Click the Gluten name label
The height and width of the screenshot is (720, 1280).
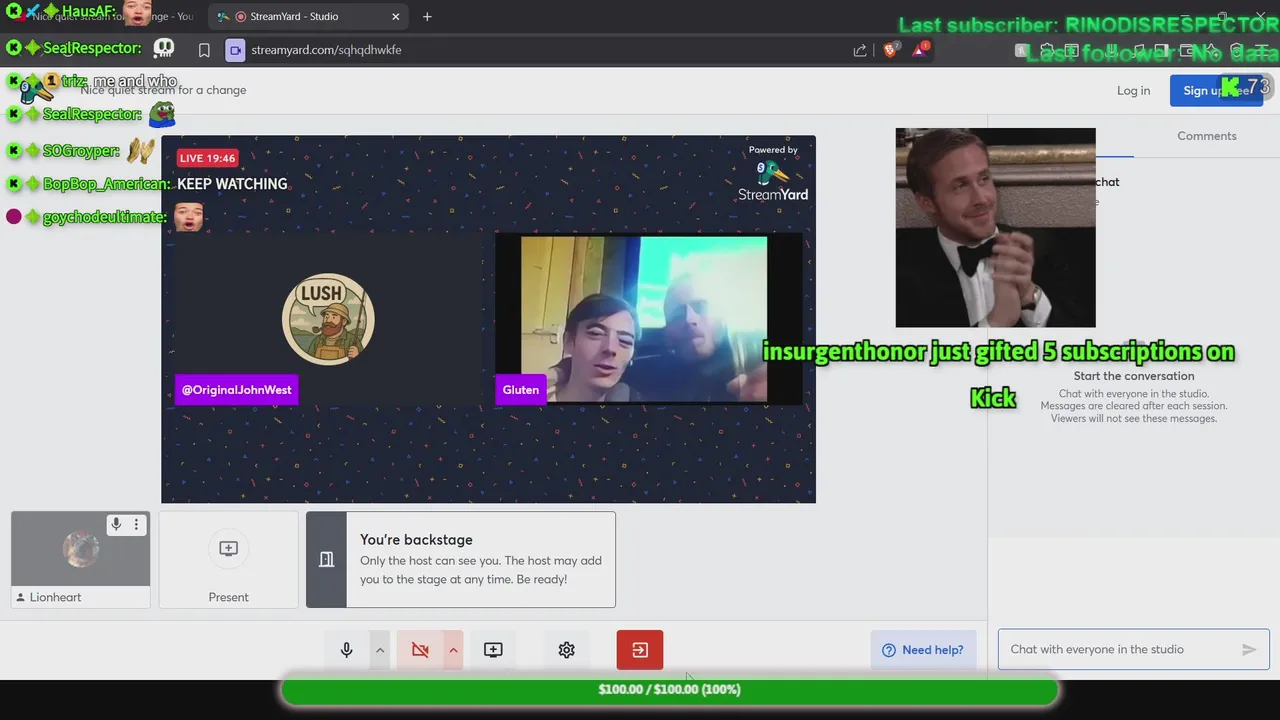[x=521, y=390]
